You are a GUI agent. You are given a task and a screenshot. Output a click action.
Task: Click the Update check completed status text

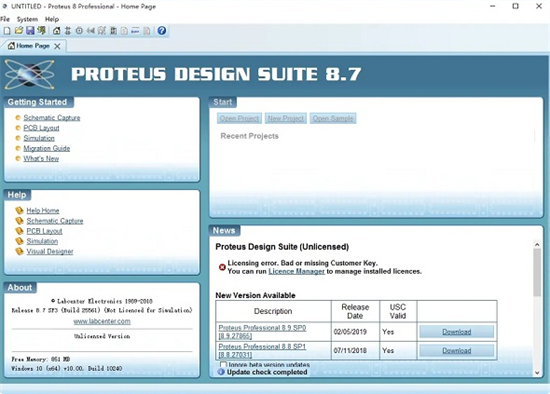[x=267, y=372]
